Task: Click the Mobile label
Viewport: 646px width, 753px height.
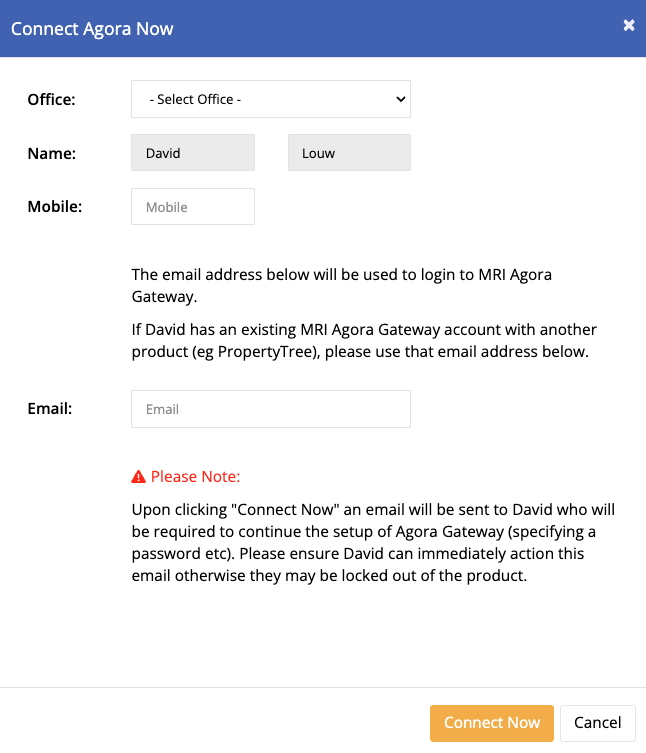Action: [x=55, y=206]
